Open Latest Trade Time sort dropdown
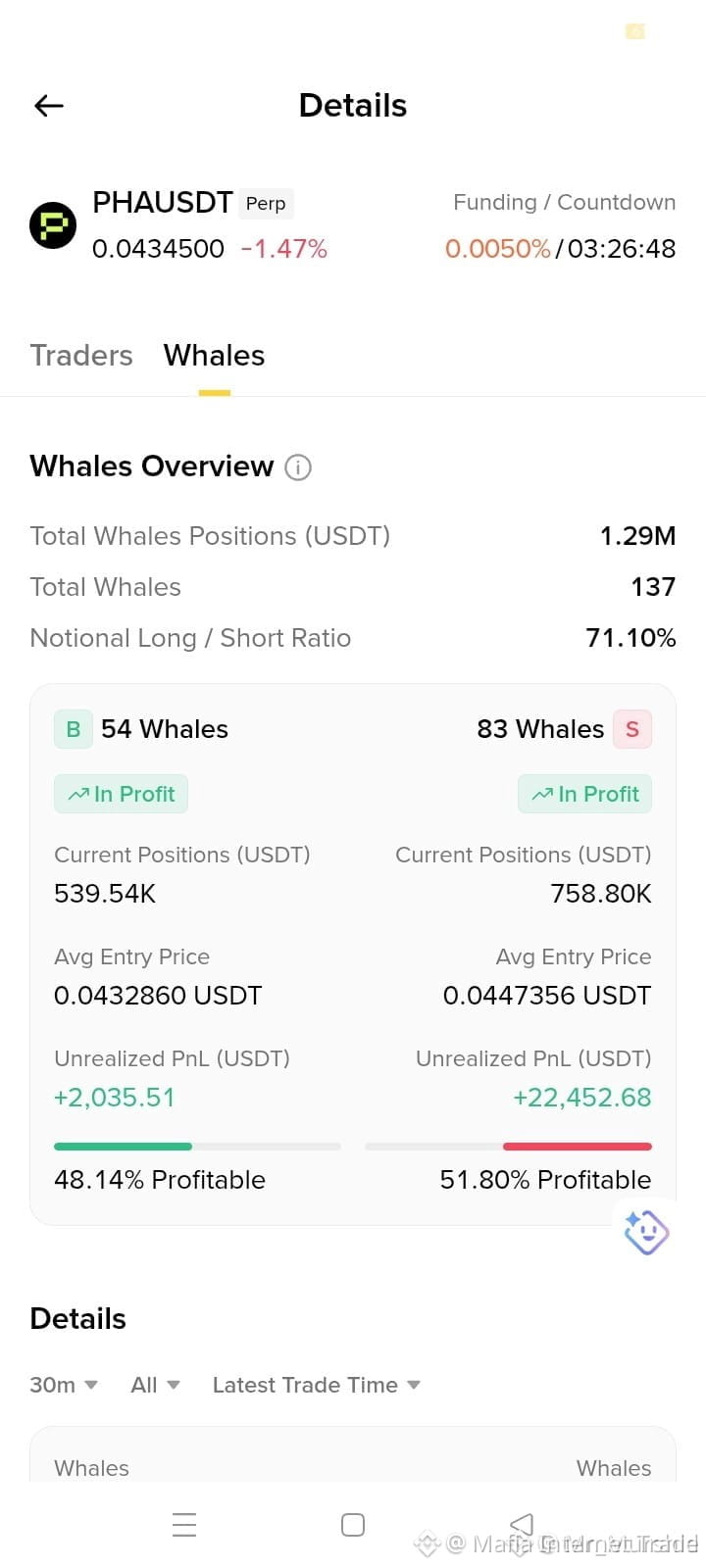Image resolution: width=706 pixels, height=1568 pixels. [317, 1385]
